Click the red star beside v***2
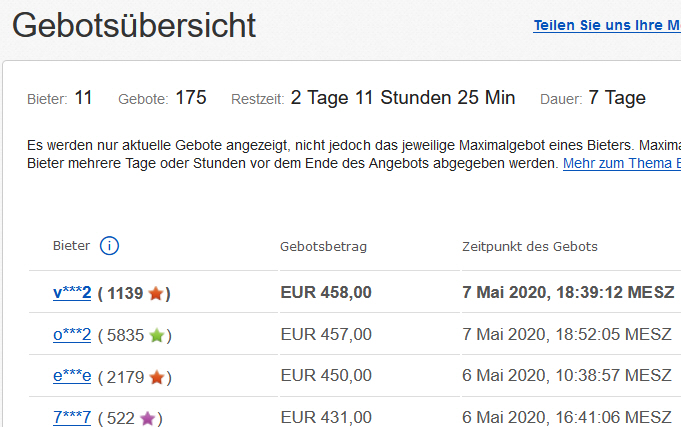This screenshot has height=427, width=681. (155, 294)
